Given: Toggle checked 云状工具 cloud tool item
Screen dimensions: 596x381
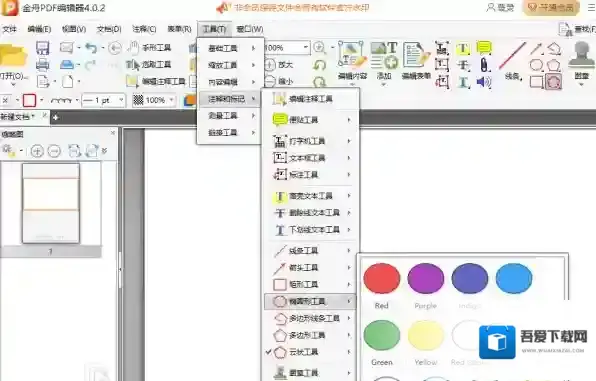Looking at the screenshot, I should (x=309, y=352).
